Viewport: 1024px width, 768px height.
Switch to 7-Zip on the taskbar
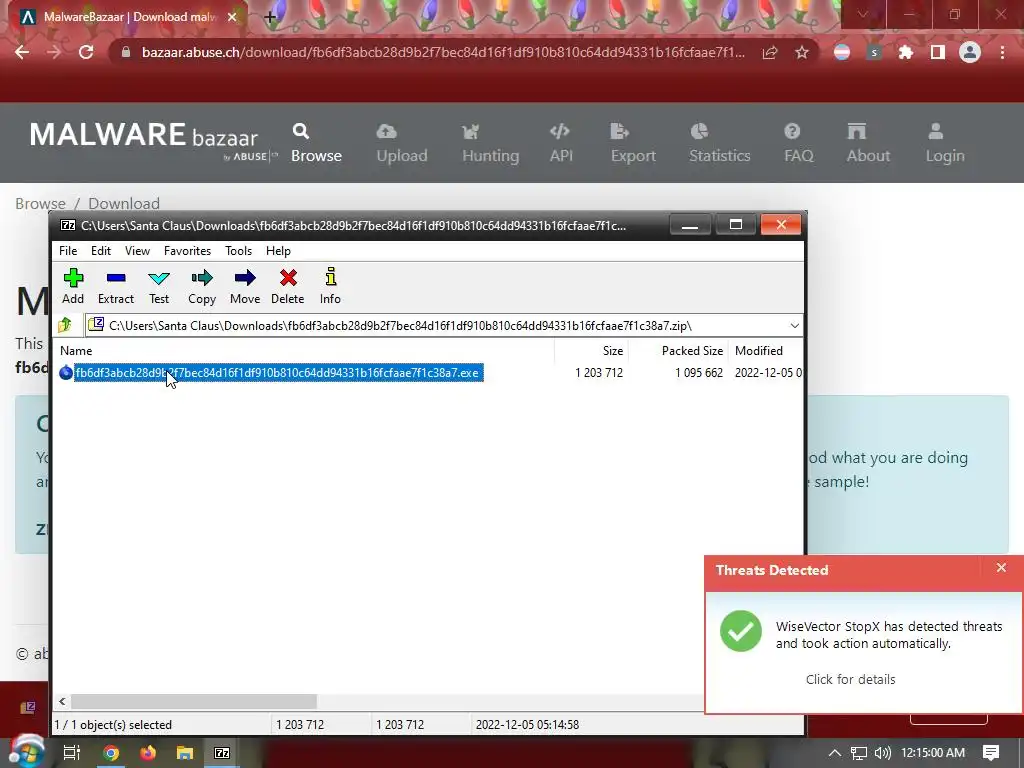pos(222,753)
